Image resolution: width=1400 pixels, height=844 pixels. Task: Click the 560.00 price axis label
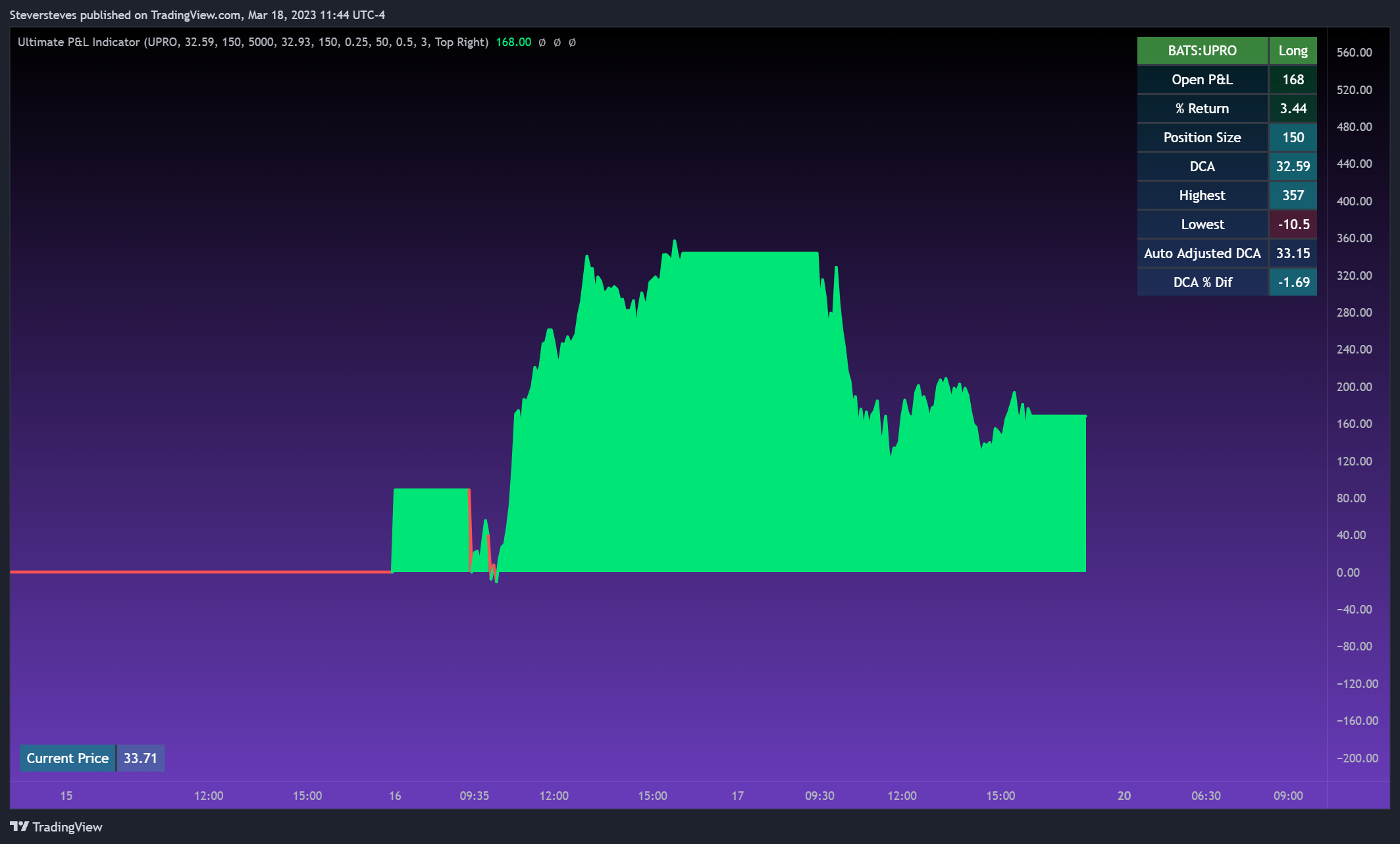tap(1354, 53)
